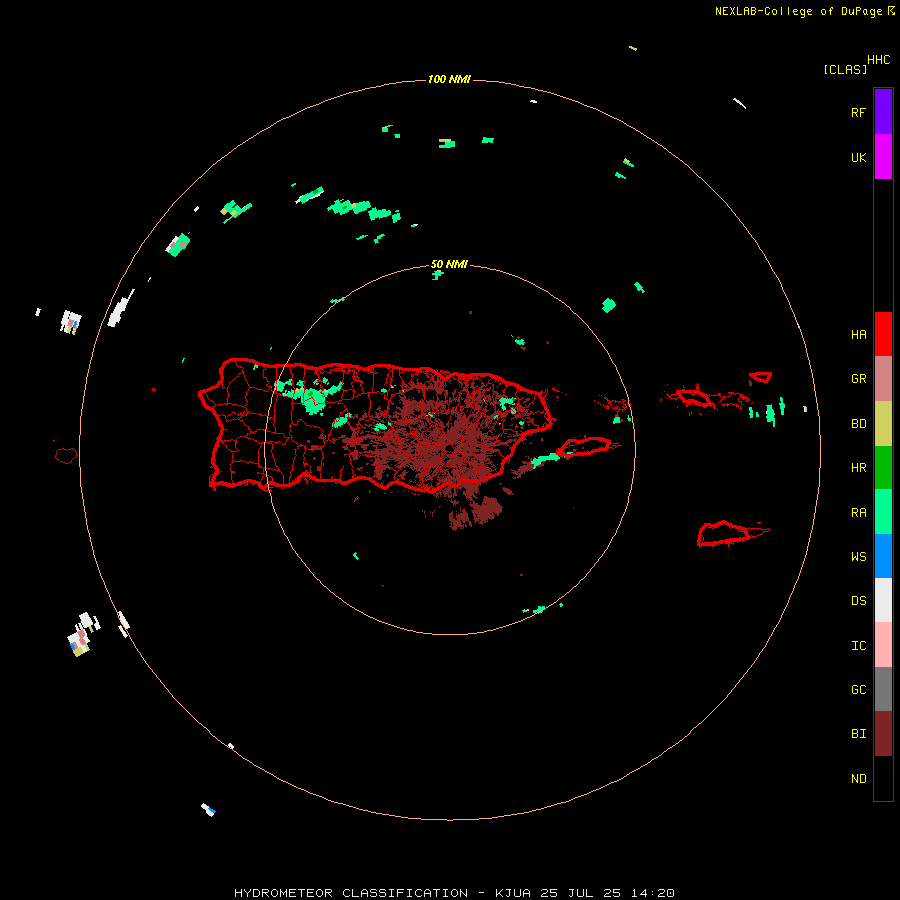This screenshot has width=900, height=900.
Task: Click the "WS" legend label
Action: [859, 557]
